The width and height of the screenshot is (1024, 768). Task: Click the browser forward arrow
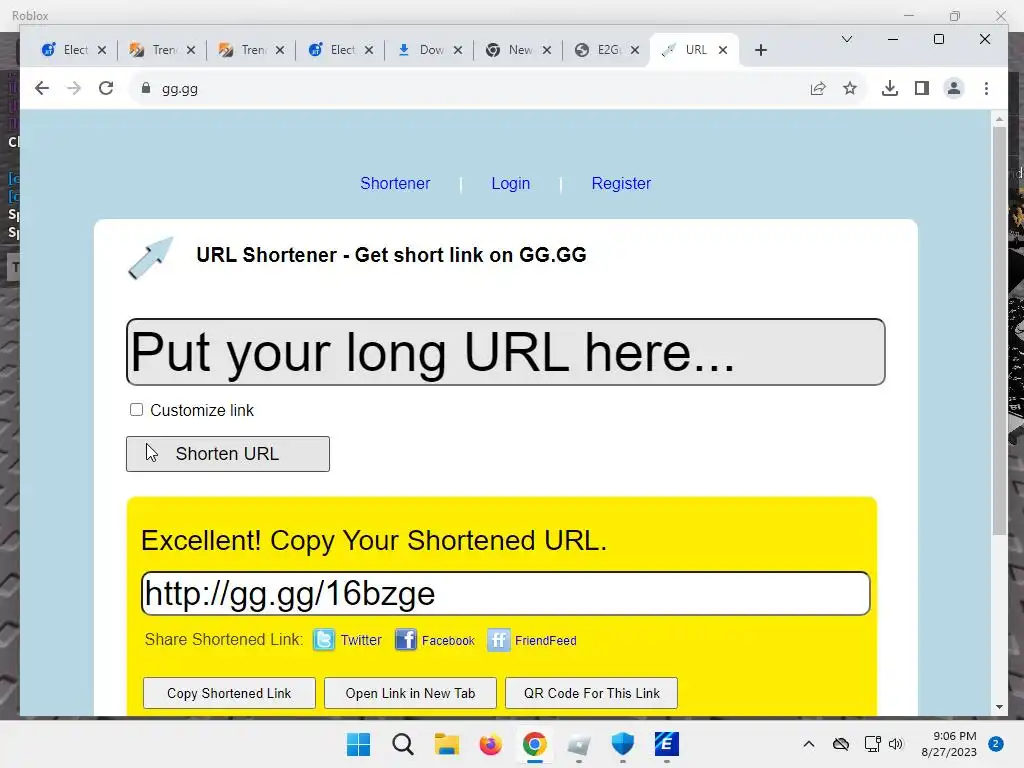point(74,88)
